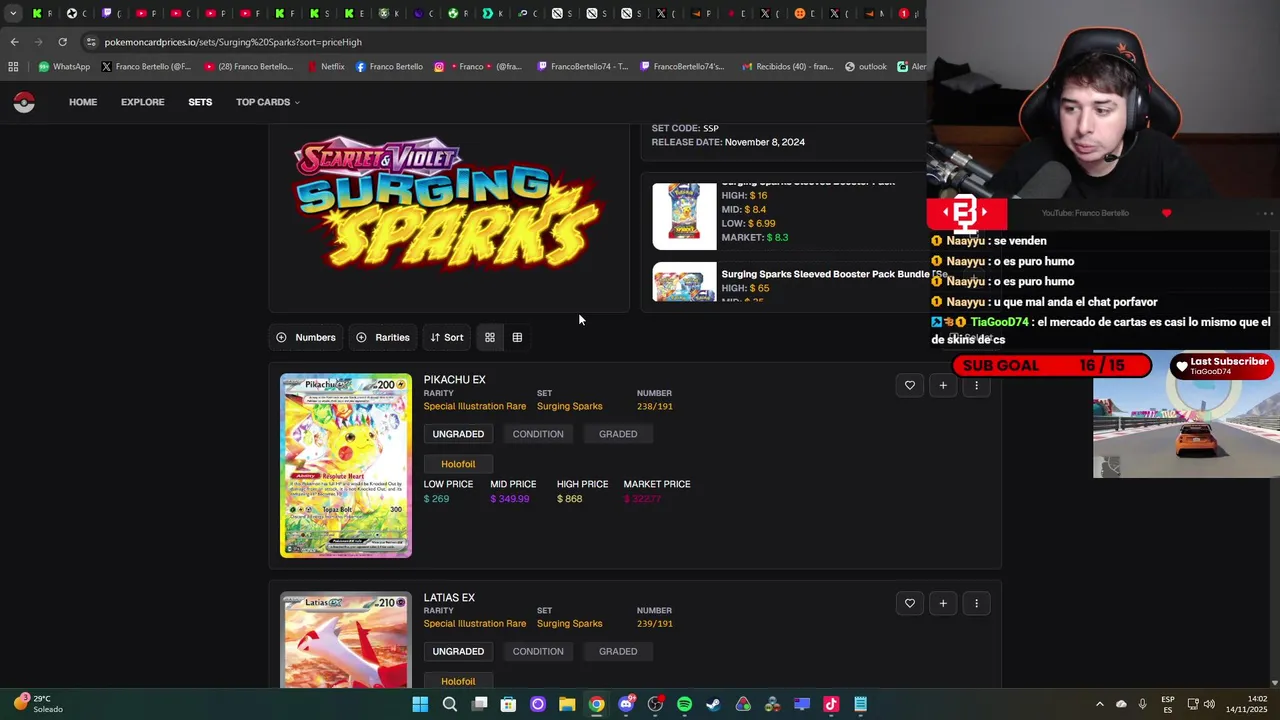Viewport: 1280px width, 720px height.
Task: Open the Netflix bookmark
Action: (325, 67)
